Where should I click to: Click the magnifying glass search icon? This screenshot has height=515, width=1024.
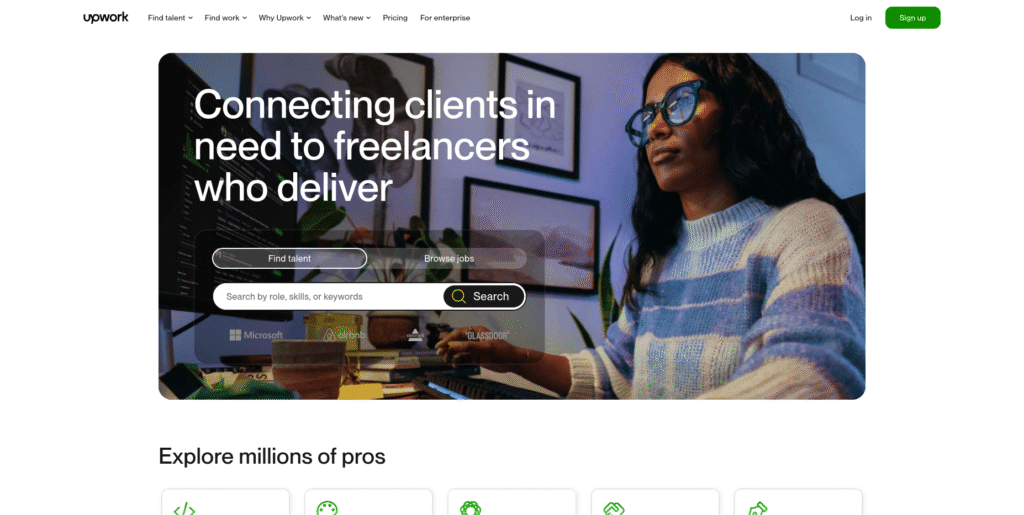click(x=458, y=296)
